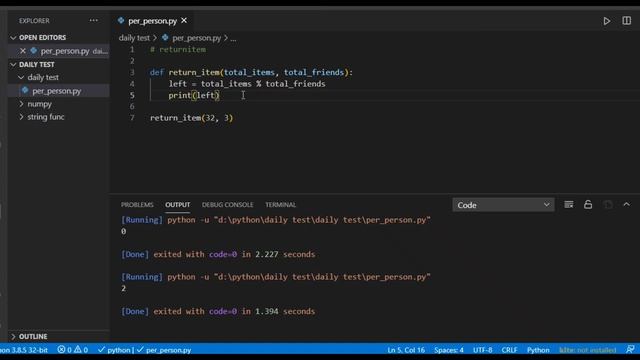Click Spaces: 4 indentation setting
This screenshot has width=640, height=360.
(x=449, y=350)
